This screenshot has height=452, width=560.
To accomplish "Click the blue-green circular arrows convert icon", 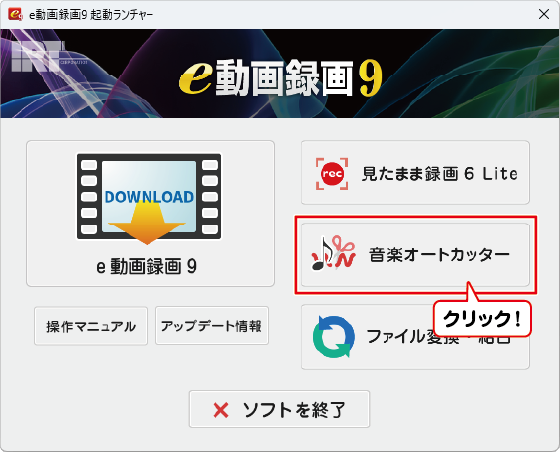I will 334,336.
